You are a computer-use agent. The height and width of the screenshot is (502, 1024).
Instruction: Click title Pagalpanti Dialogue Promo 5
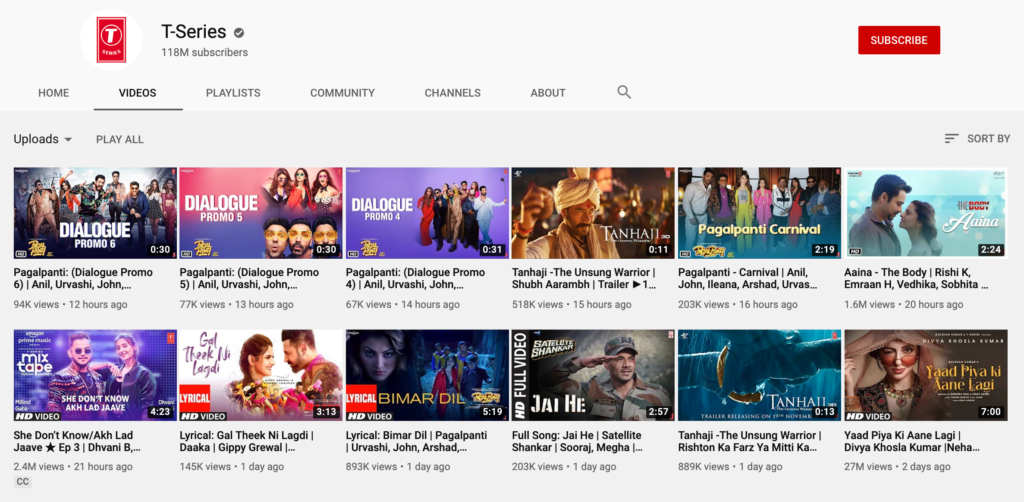[x=249, y=279]
